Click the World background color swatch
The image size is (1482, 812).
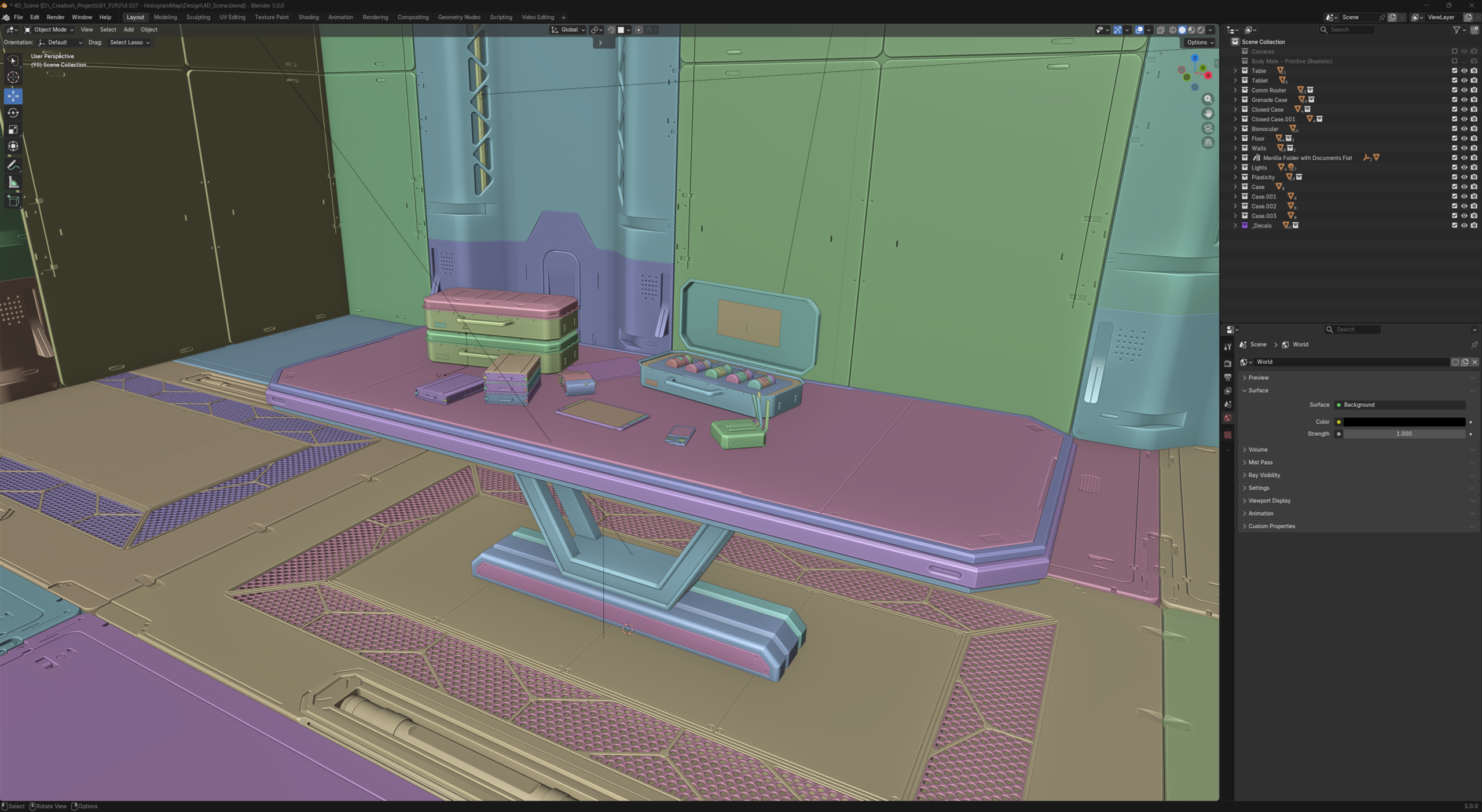coord(1404,422)
